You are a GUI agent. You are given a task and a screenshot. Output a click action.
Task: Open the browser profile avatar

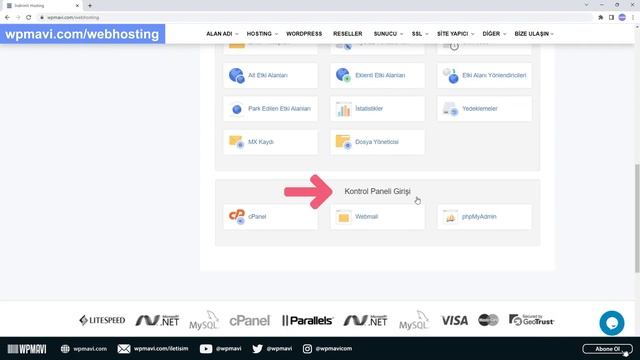point(622,18)
